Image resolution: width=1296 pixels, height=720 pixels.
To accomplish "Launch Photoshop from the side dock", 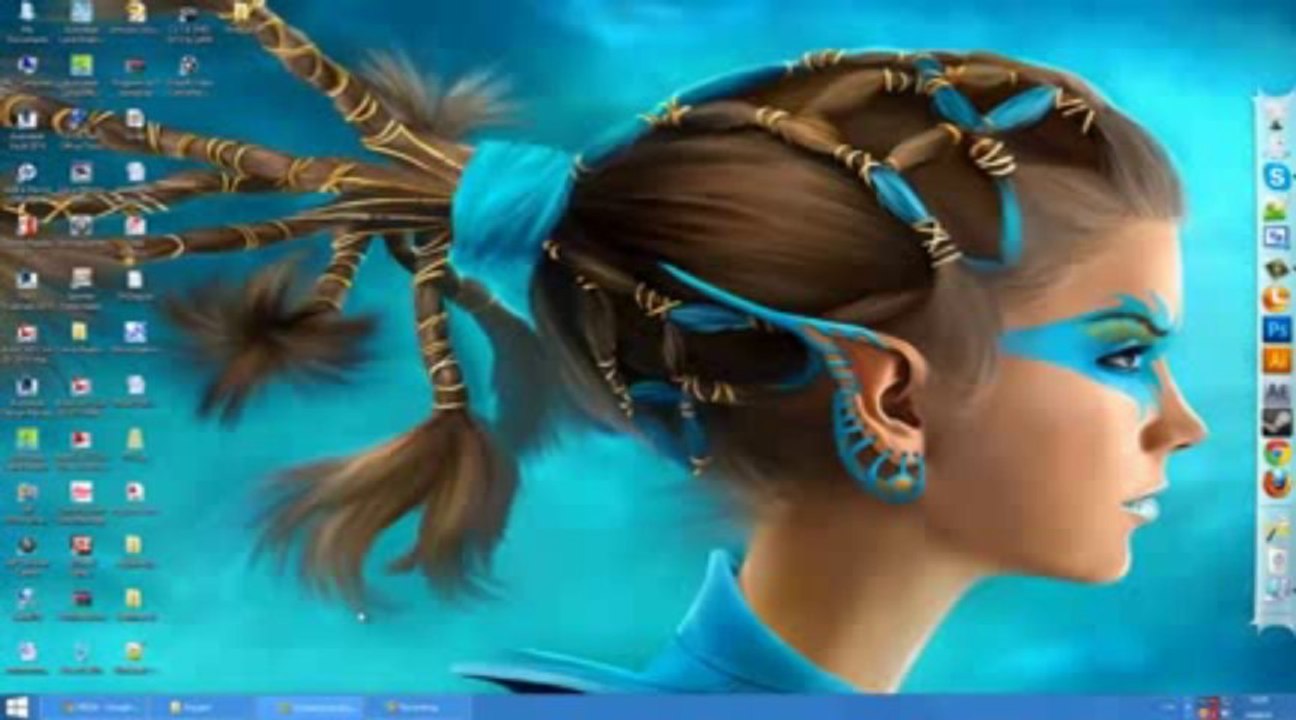I will point(1277,329).
